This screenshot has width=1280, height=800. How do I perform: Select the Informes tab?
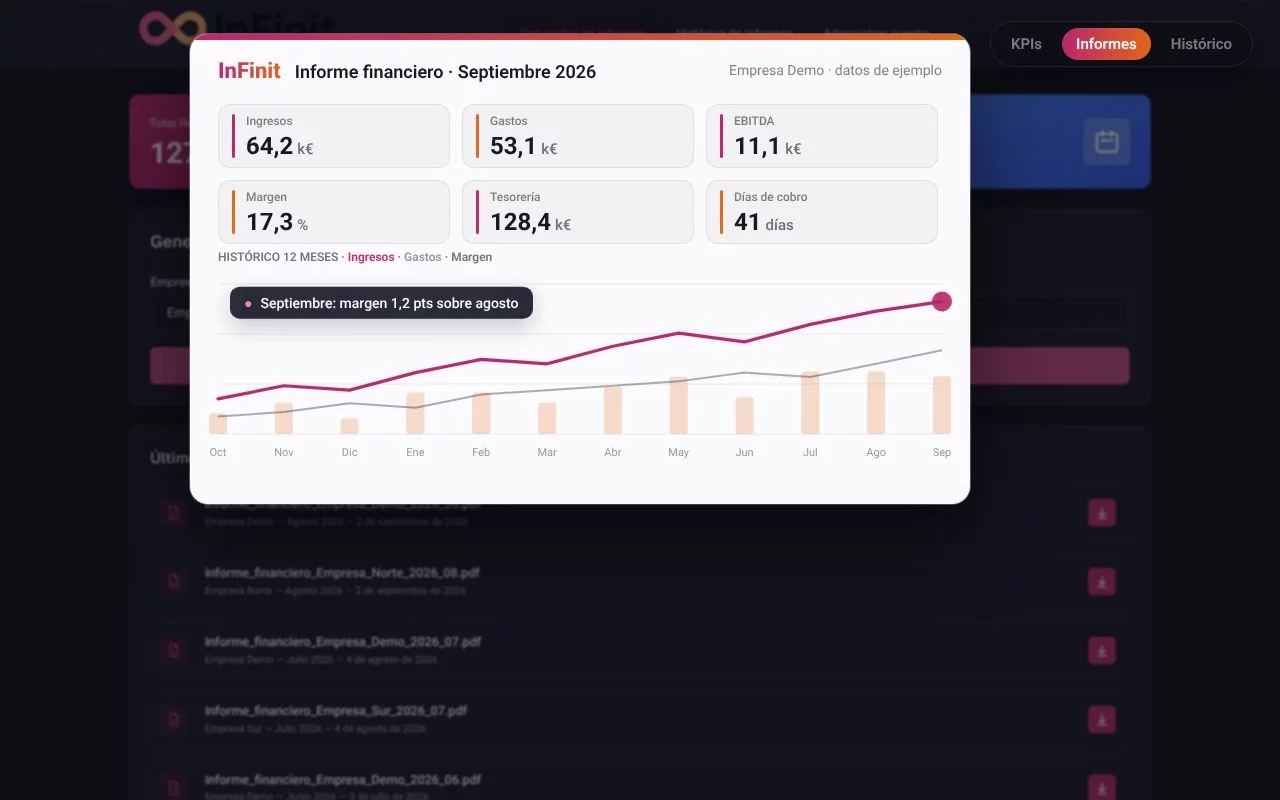tap(1106, 44)
